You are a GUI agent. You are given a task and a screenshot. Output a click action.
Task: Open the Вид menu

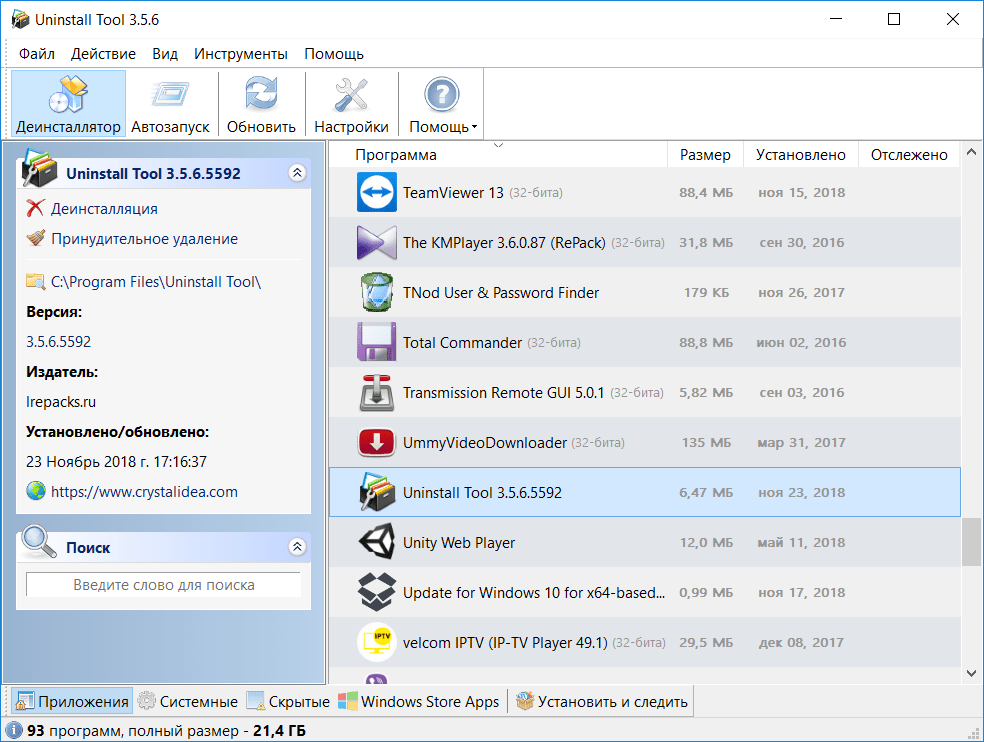(165, 54)
